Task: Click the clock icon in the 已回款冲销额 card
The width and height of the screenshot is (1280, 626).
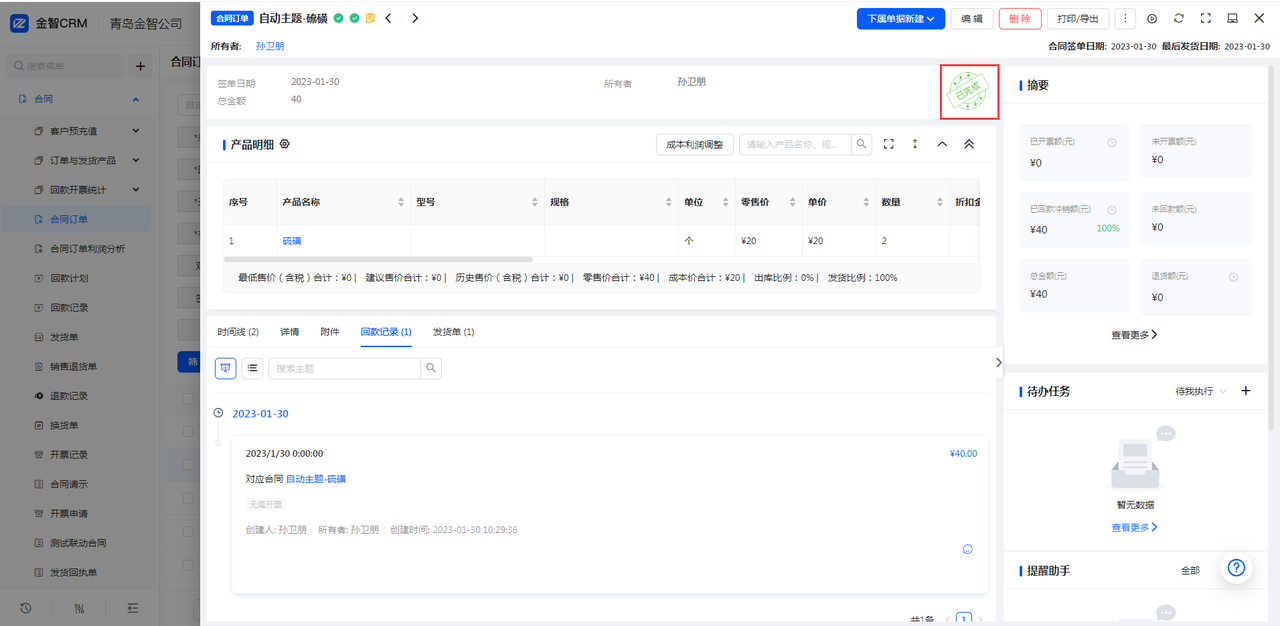Action: click(x=1112, y=210)
